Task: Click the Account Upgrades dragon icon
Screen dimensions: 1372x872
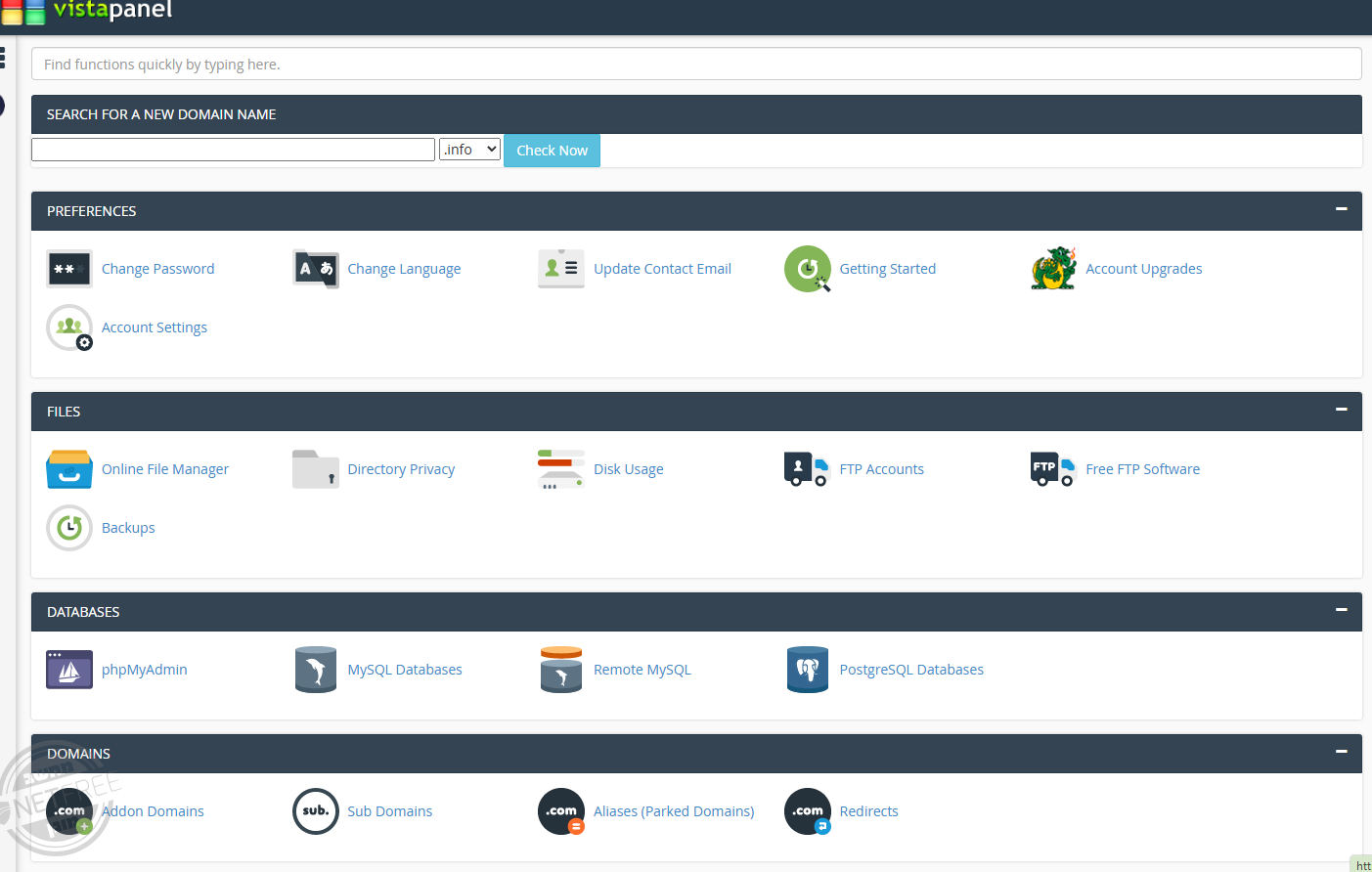Action: coord(1053,269)
